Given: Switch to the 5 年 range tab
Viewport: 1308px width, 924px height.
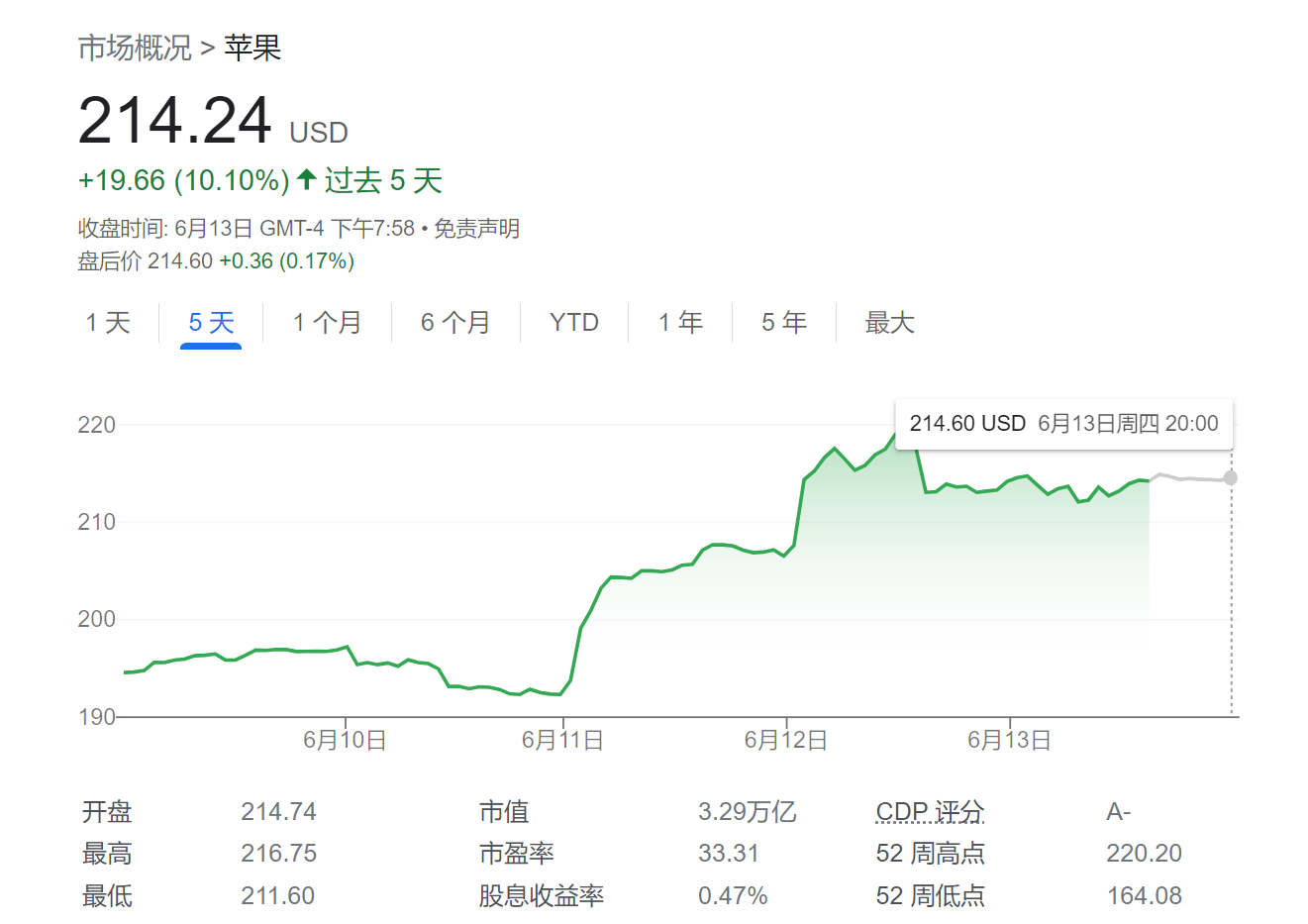Looking at the screenshot, I should pos(784,322).
